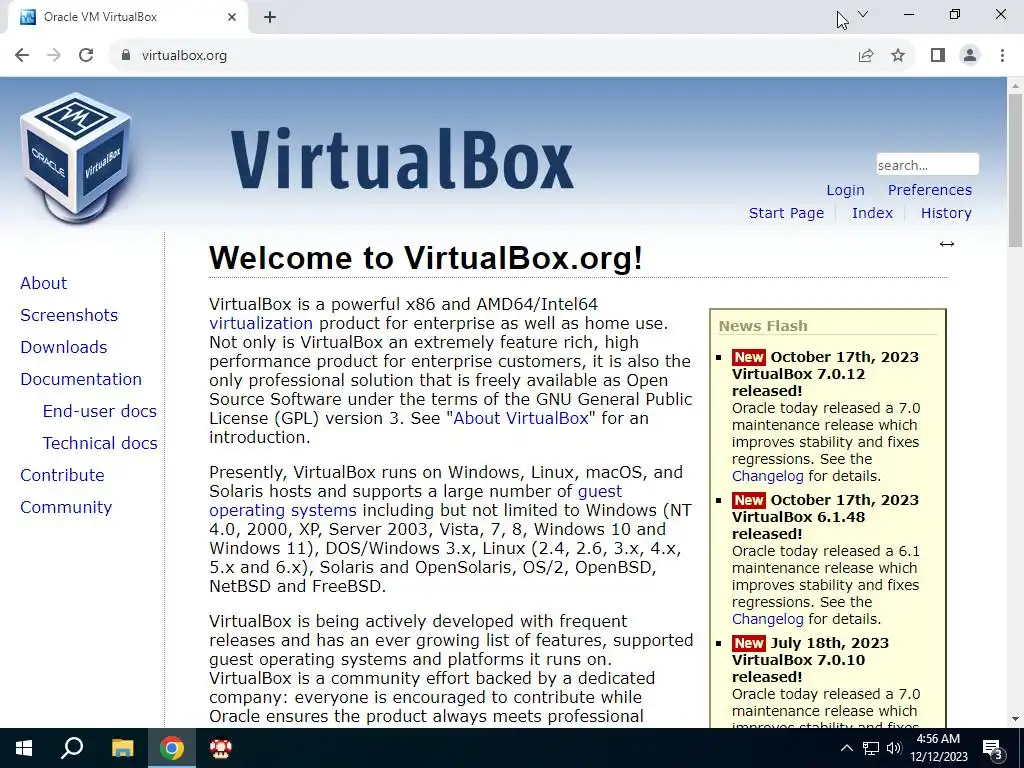Close the Oracle VM VirtualBox tab

tap(232, 17)
